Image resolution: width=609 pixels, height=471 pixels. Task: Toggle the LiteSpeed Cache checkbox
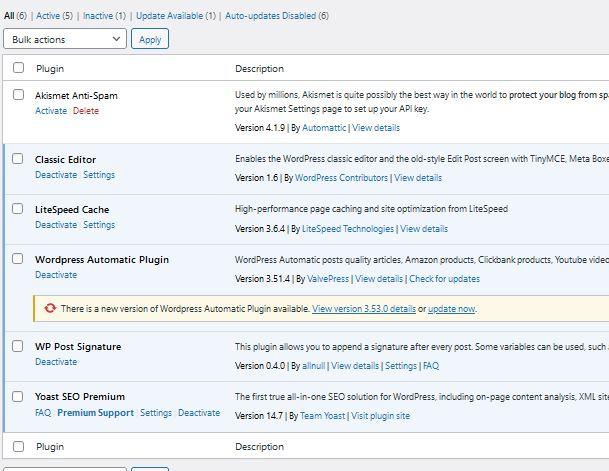click(18, 209)
